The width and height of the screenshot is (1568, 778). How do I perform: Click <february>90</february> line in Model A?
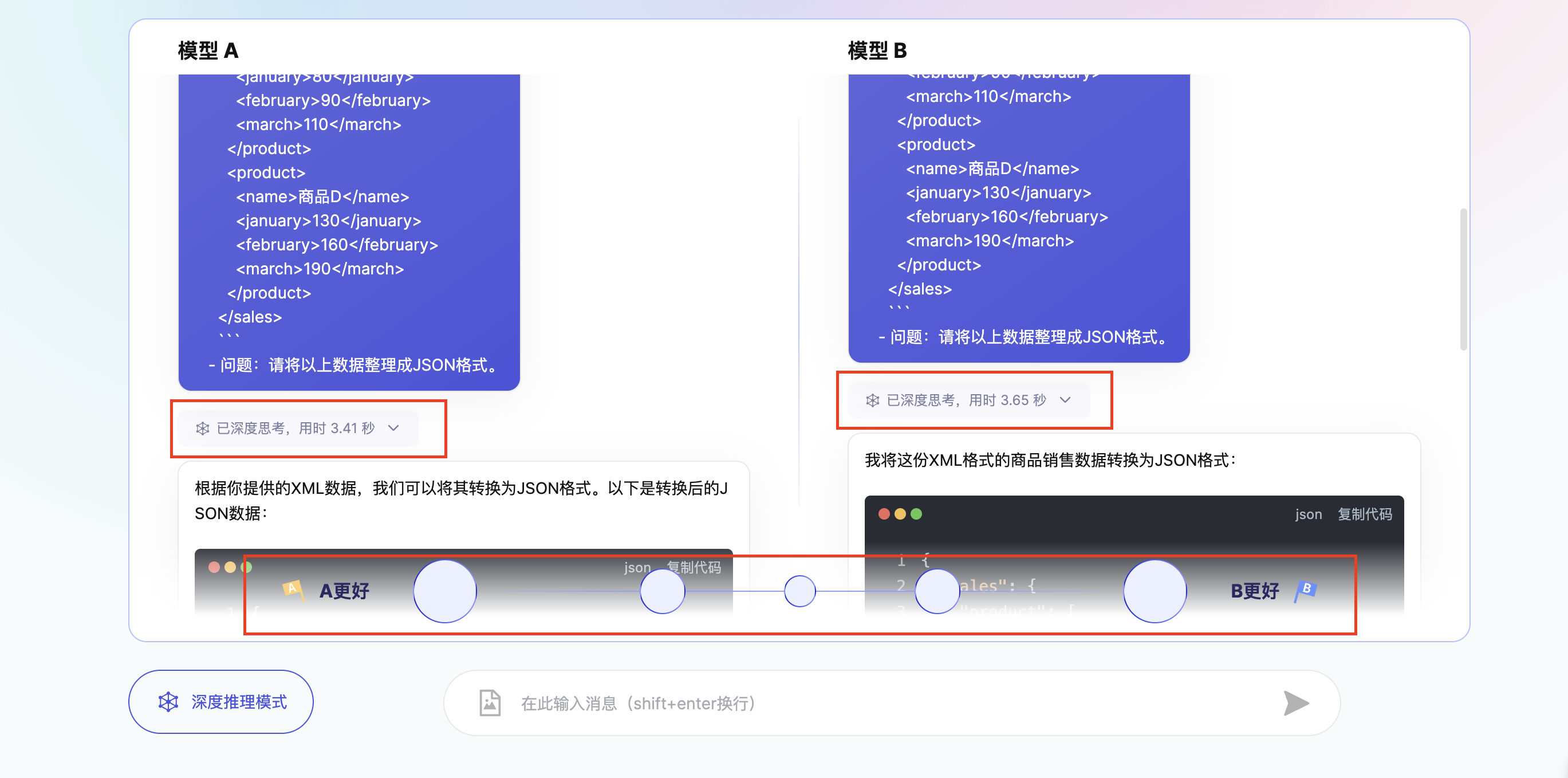click(x=333, y=100)
